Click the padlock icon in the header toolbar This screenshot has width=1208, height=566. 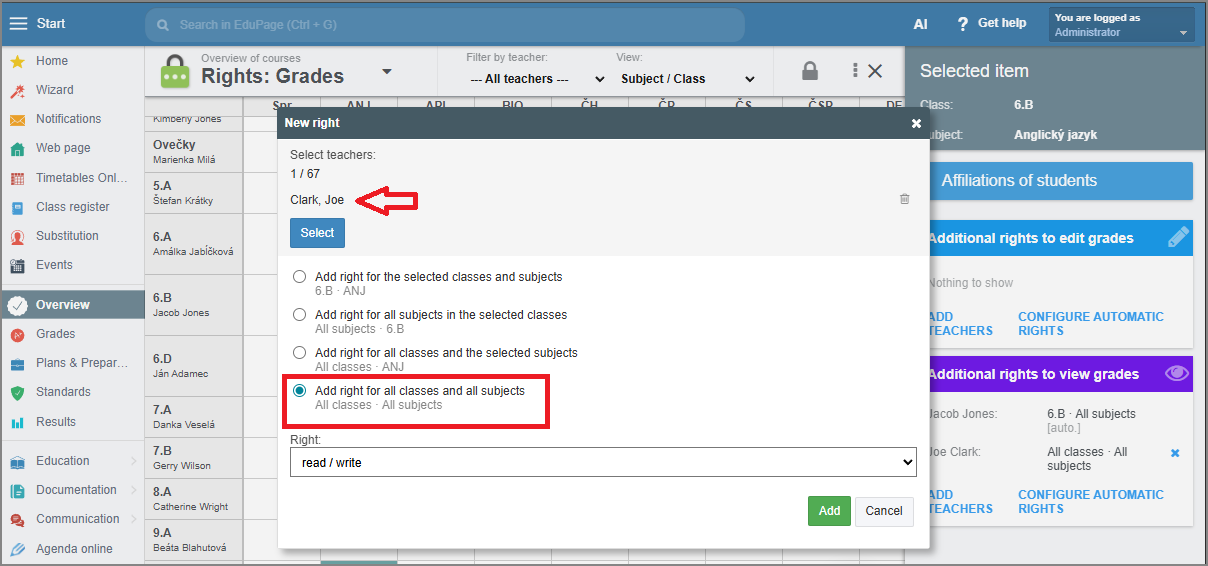pos(810,71)
